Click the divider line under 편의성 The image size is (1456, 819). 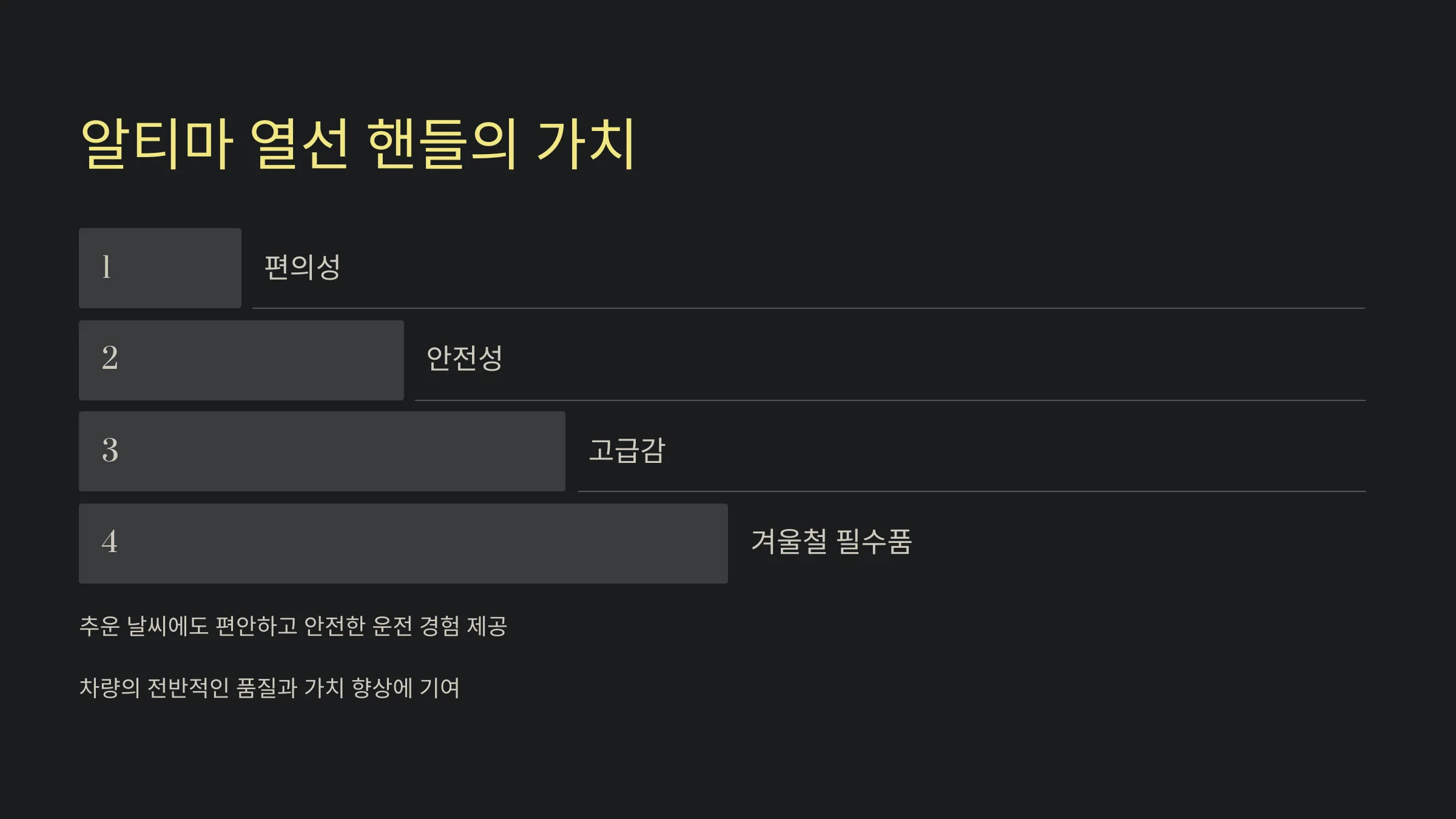(x=809, y=308)
